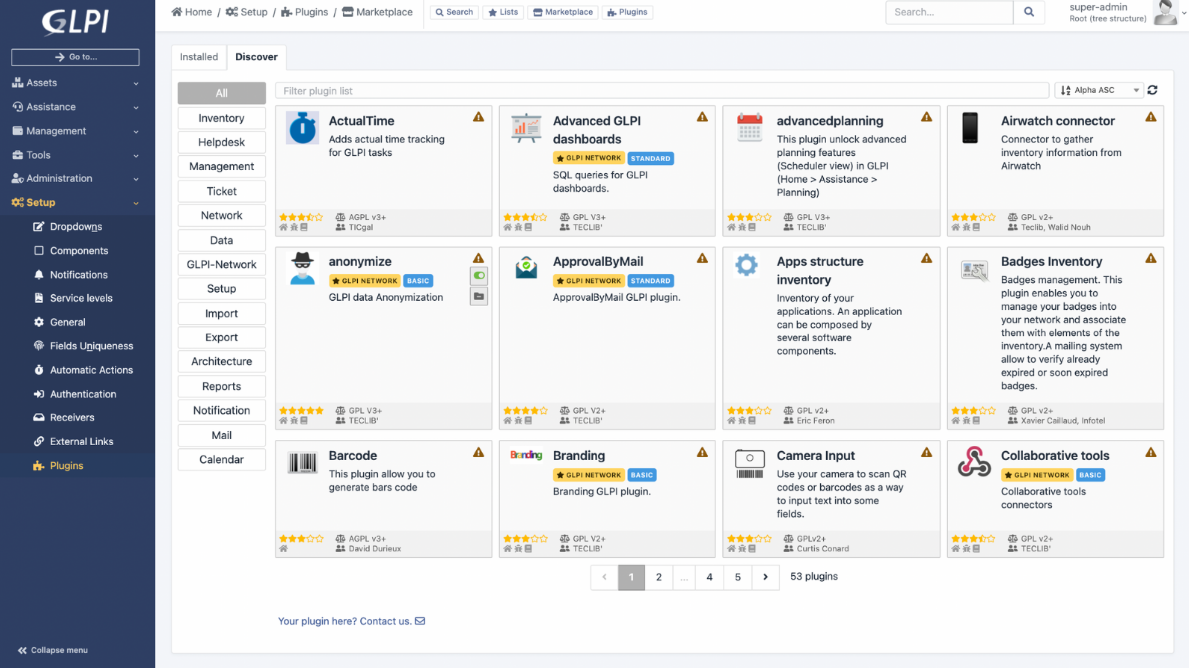Collapse the sidebar with Collapse menu

pos(53,650)
